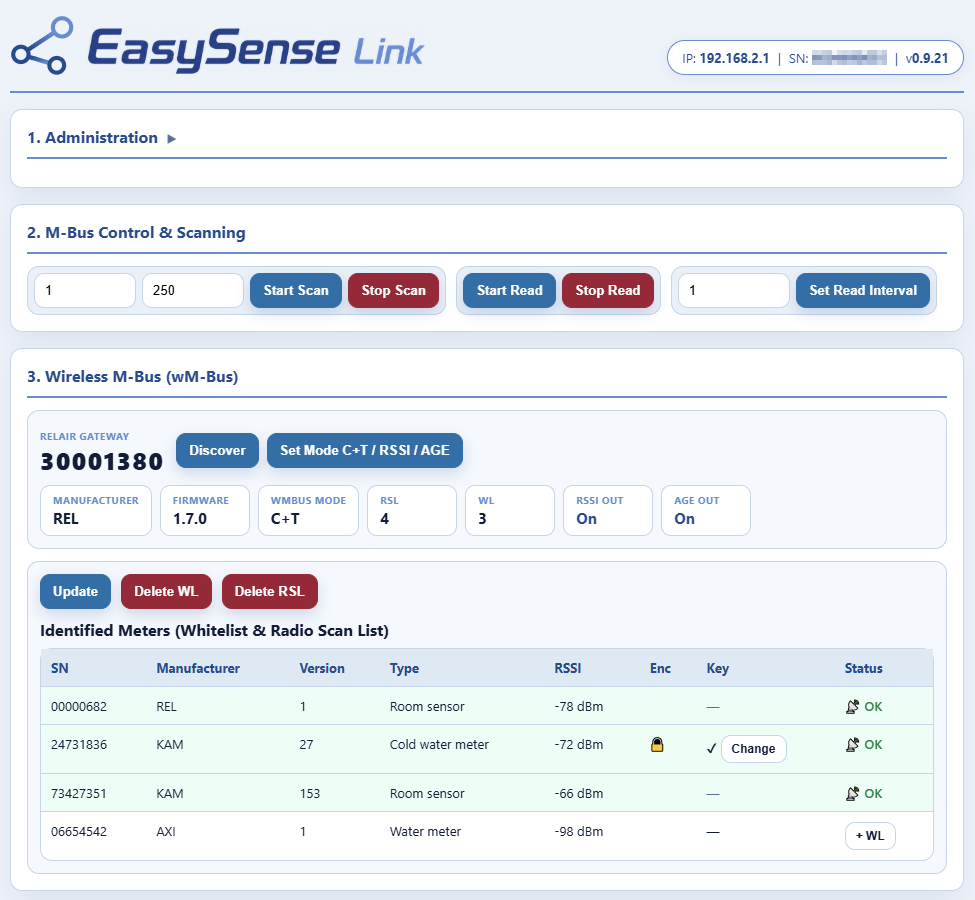Click the antenna status icon for meter 73427351
Image resolution: width=975 pixels, height=900 pixels.
pos(852,794)
